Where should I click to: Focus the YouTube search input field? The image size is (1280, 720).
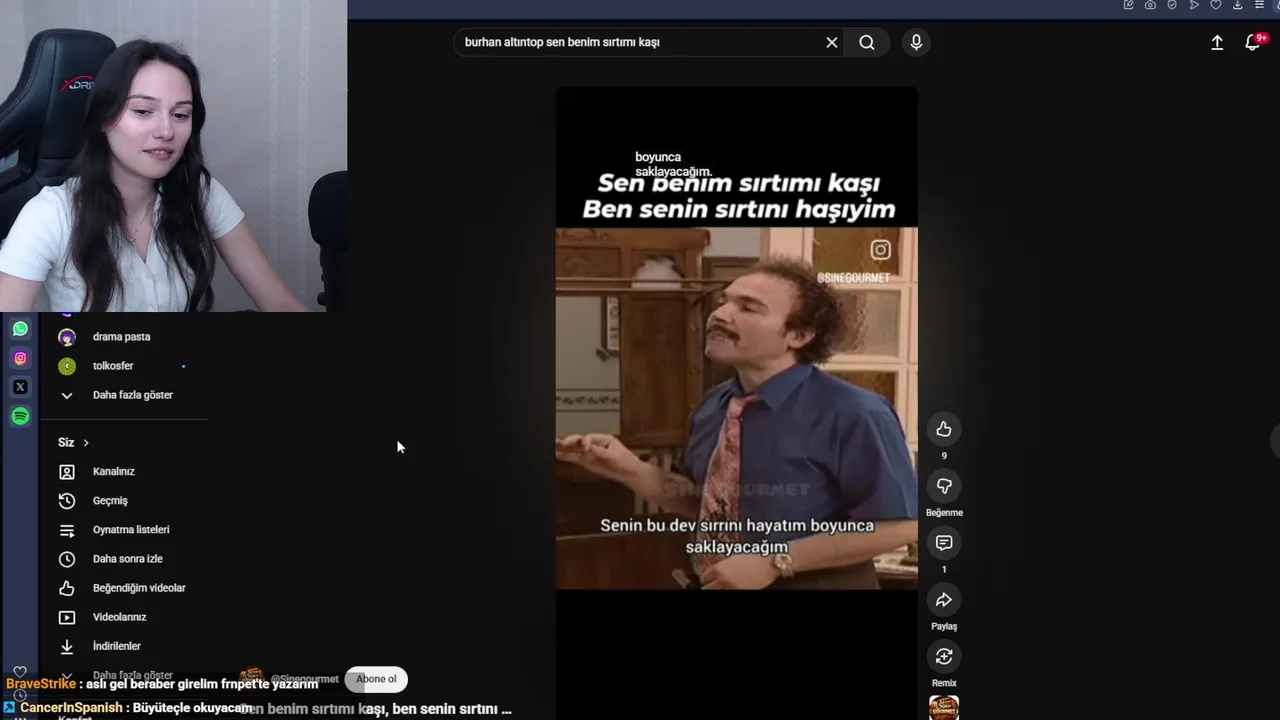tap(640, 42)
